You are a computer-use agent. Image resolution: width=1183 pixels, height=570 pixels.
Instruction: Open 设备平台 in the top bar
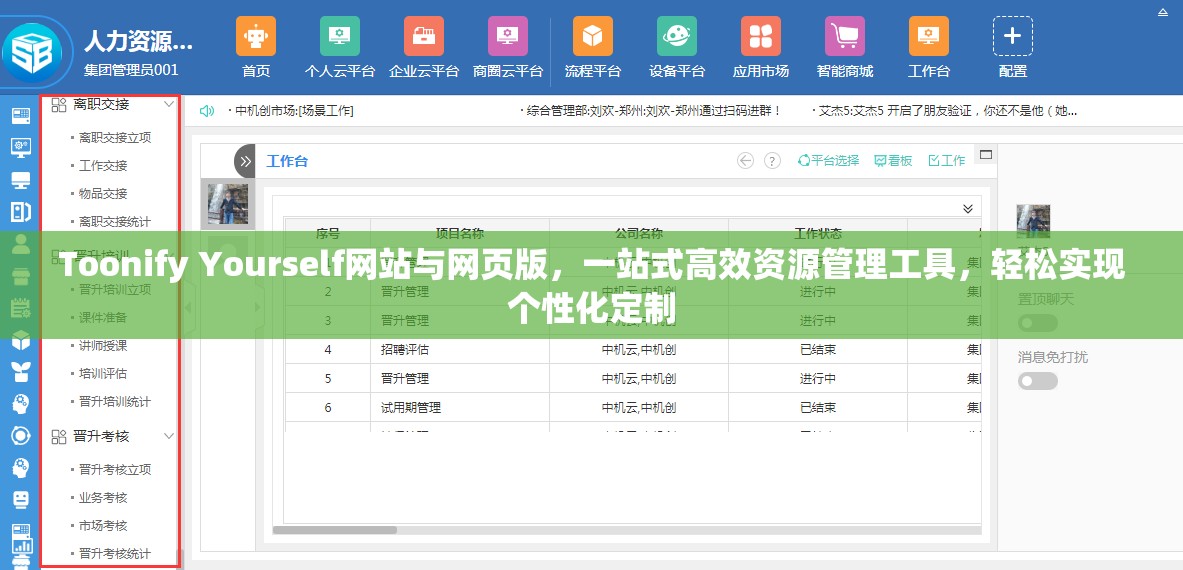tap(677, 36)
